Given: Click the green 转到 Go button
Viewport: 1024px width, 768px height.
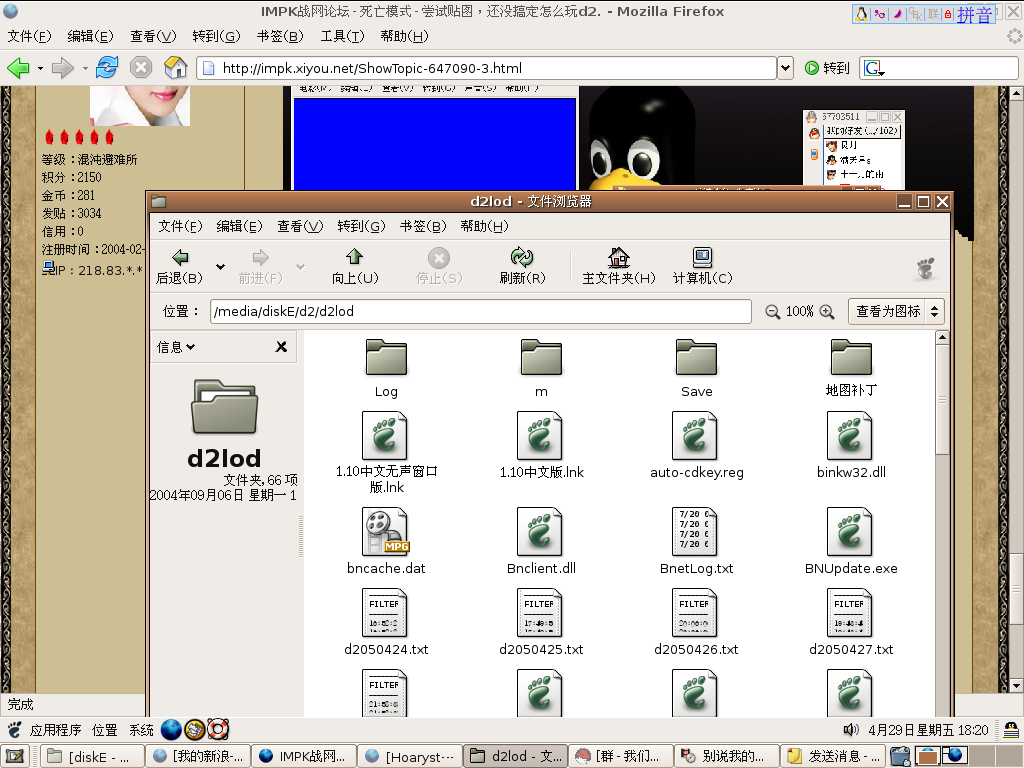Looking at the screenshot, I should tap(827, 68).
